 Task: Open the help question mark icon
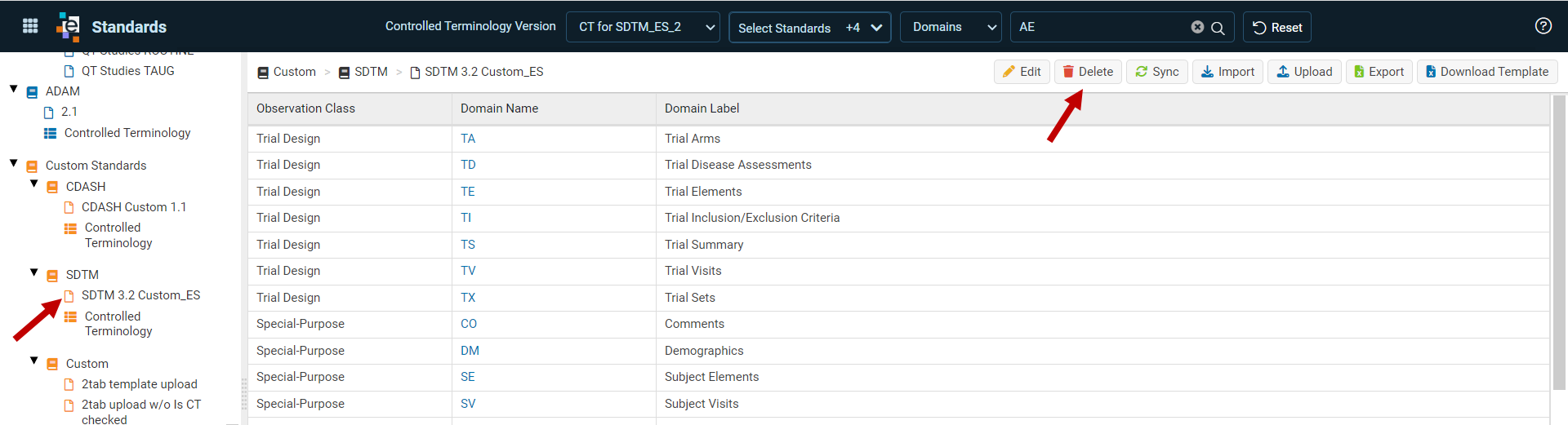coord(1543,26)
